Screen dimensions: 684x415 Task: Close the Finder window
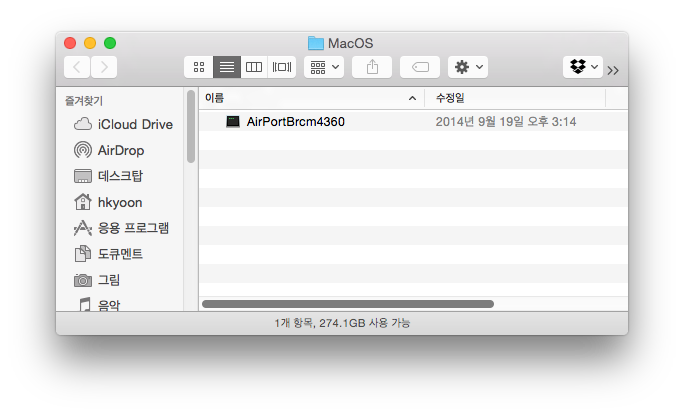click(x=70, y=43)
